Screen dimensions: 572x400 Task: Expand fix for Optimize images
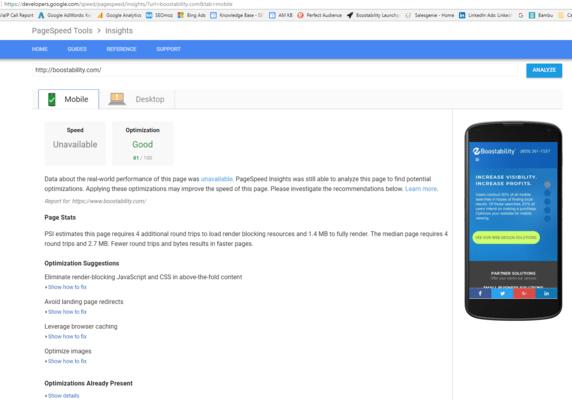pos(67,361)
